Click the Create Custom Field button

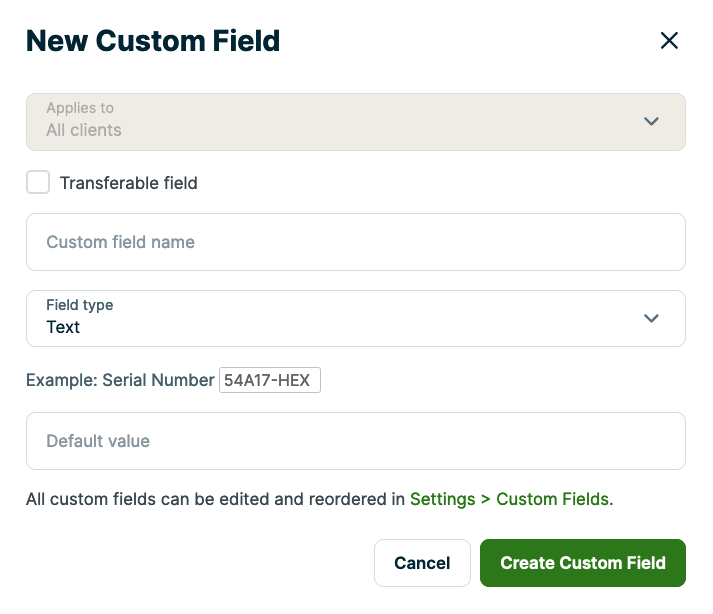[582, 563]
